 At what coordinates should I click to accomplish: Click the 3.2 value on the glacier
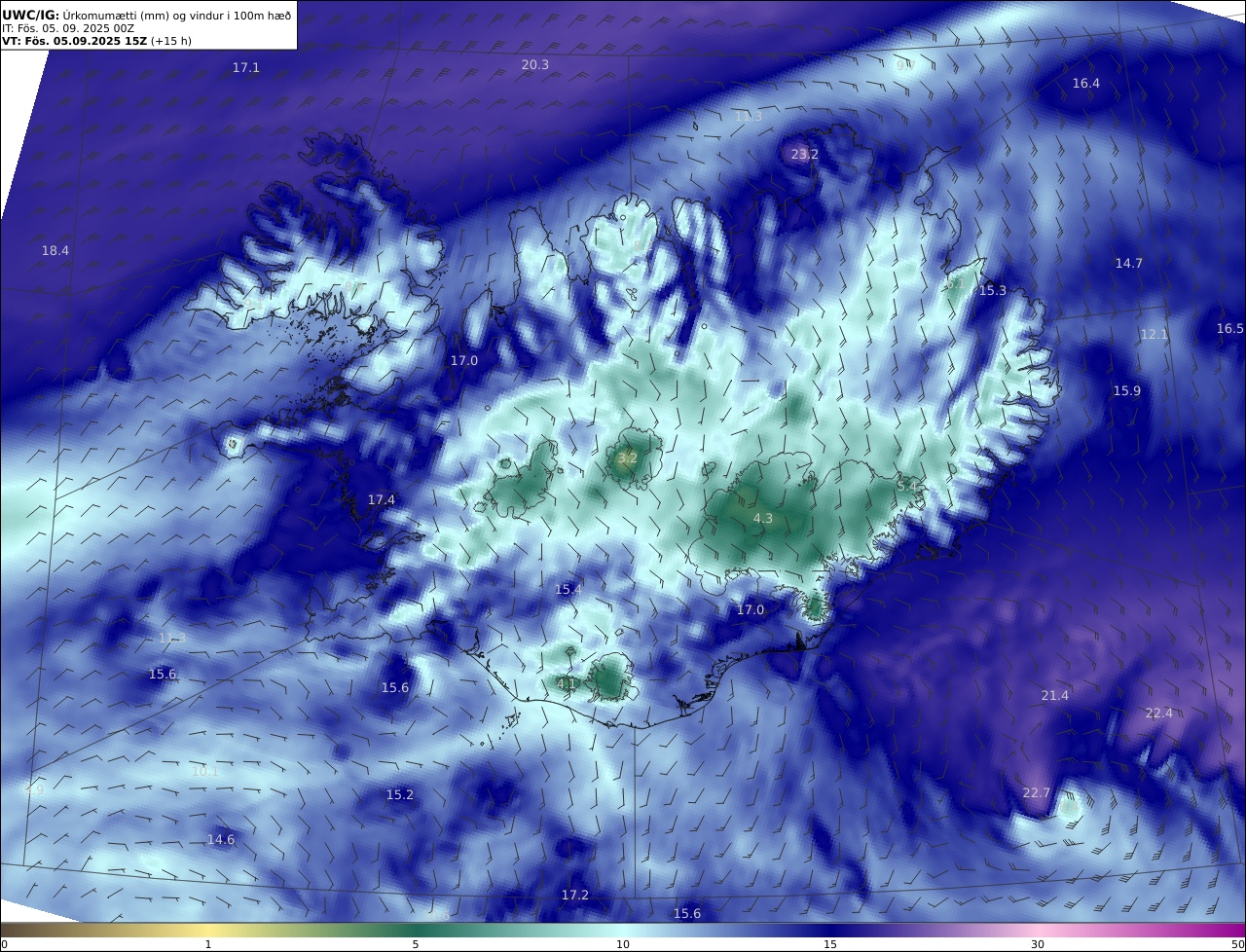628,458
